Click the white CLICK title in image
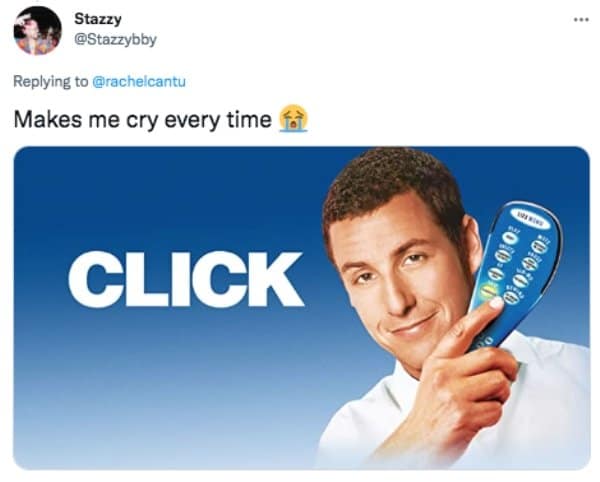 pos(186,279)
